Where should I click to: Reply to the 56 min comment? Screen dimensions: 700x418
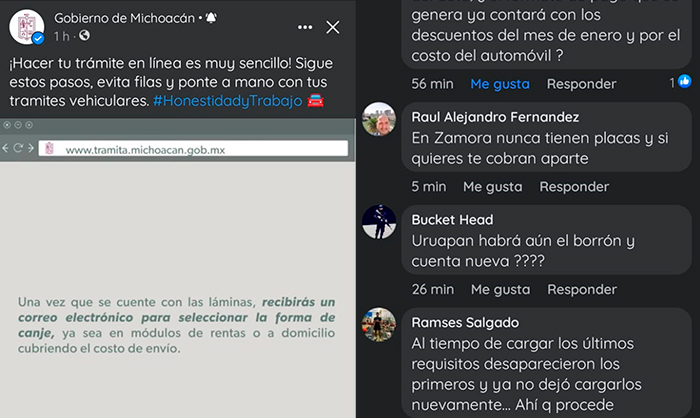[x=582, y=84]
